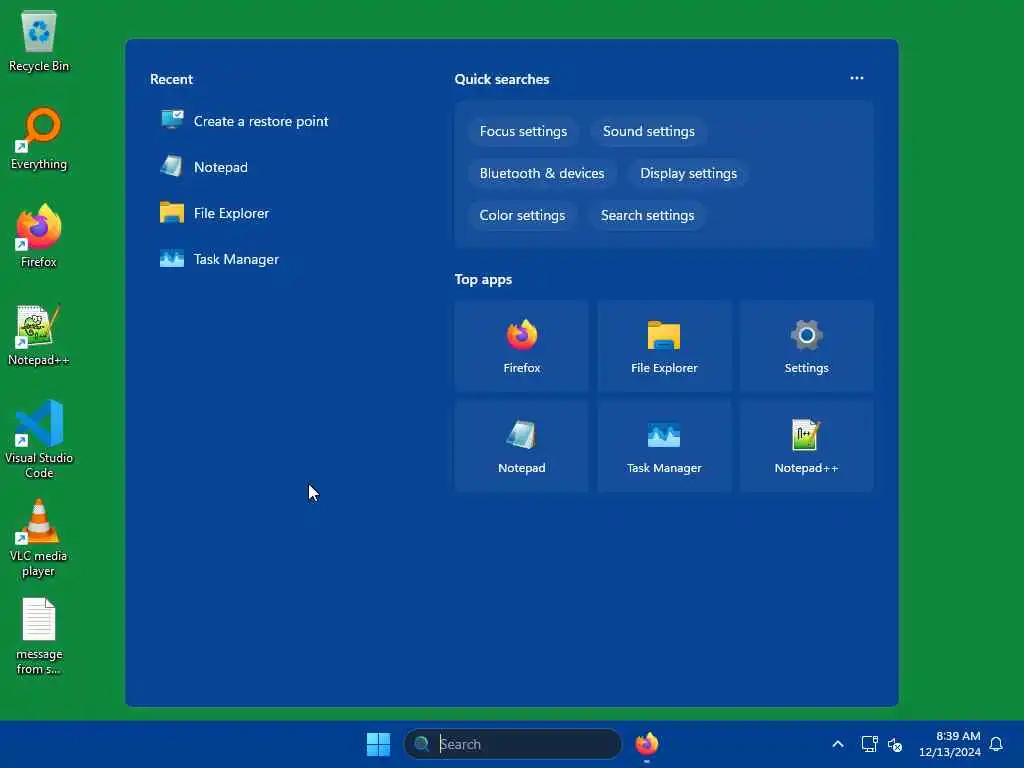Select the 'message from s...' text file
This screenshot has width=1024, height=768.
click(x=39, y=636)
